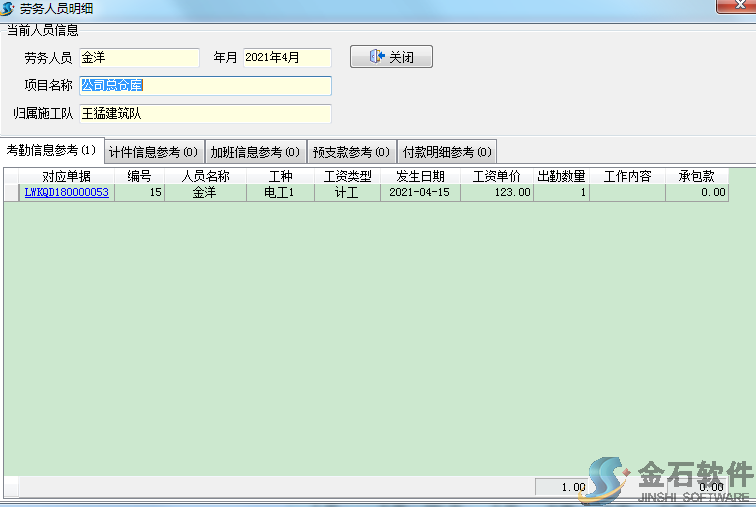This screenshot has height=507, width=756.
Task: Click the 年月 date field
Action: pyautogui.click(x=287, y=58)
